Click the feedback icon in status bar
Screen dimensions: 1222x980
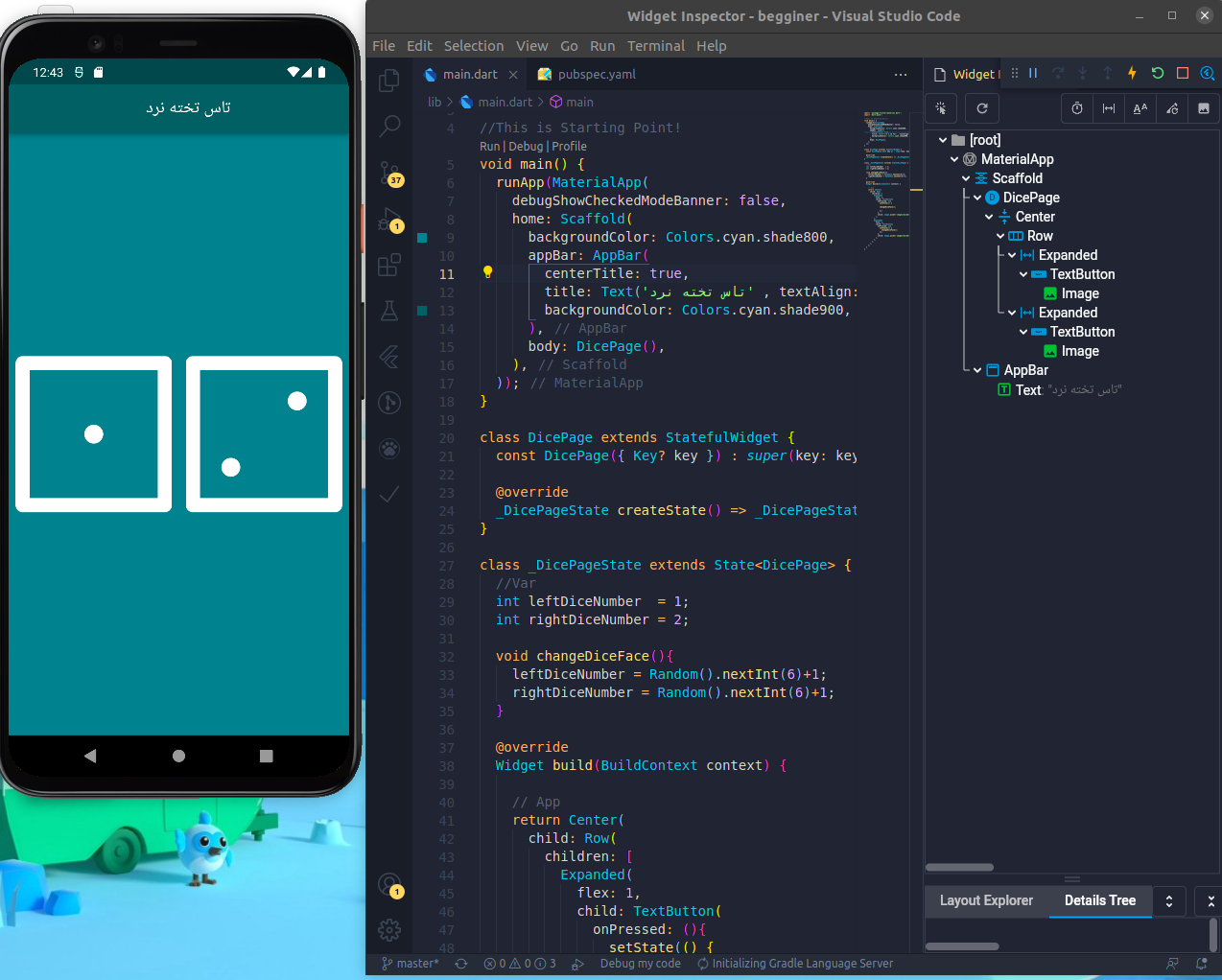(x=1172, y=964)
